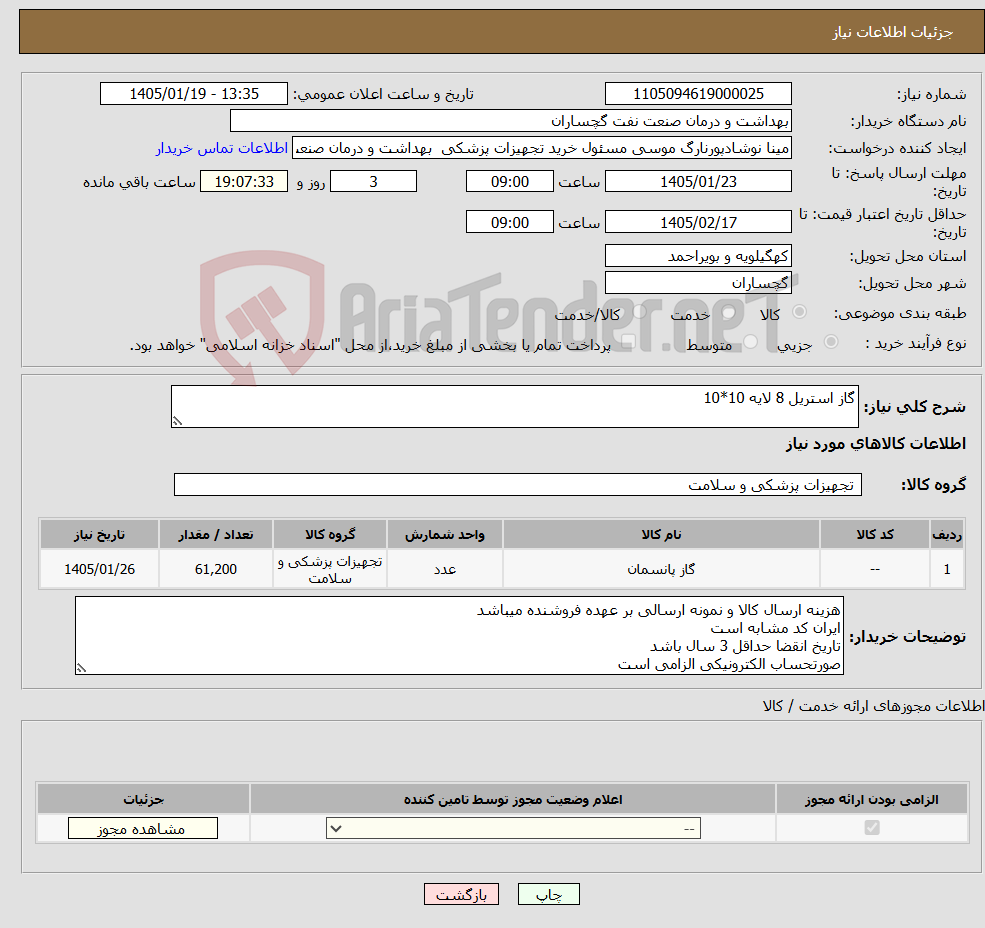The height and width of the screenshot is (928, 985).
Task: Click the گروه کالا table column header
Action: [x=330, y=534]
